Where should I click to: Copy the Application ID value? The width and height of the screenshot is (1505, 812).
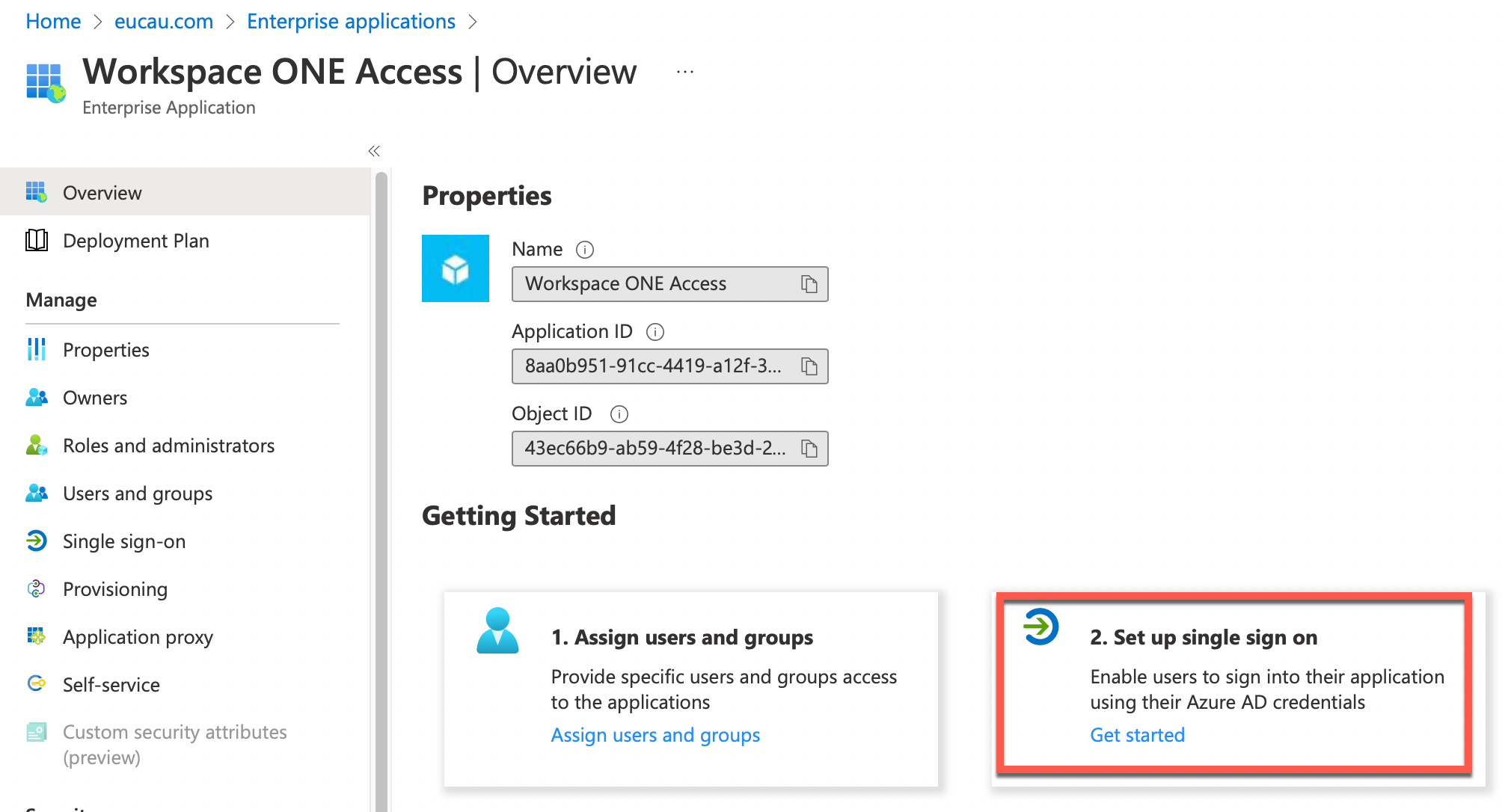pyautogui.click(x=809, y=366)
